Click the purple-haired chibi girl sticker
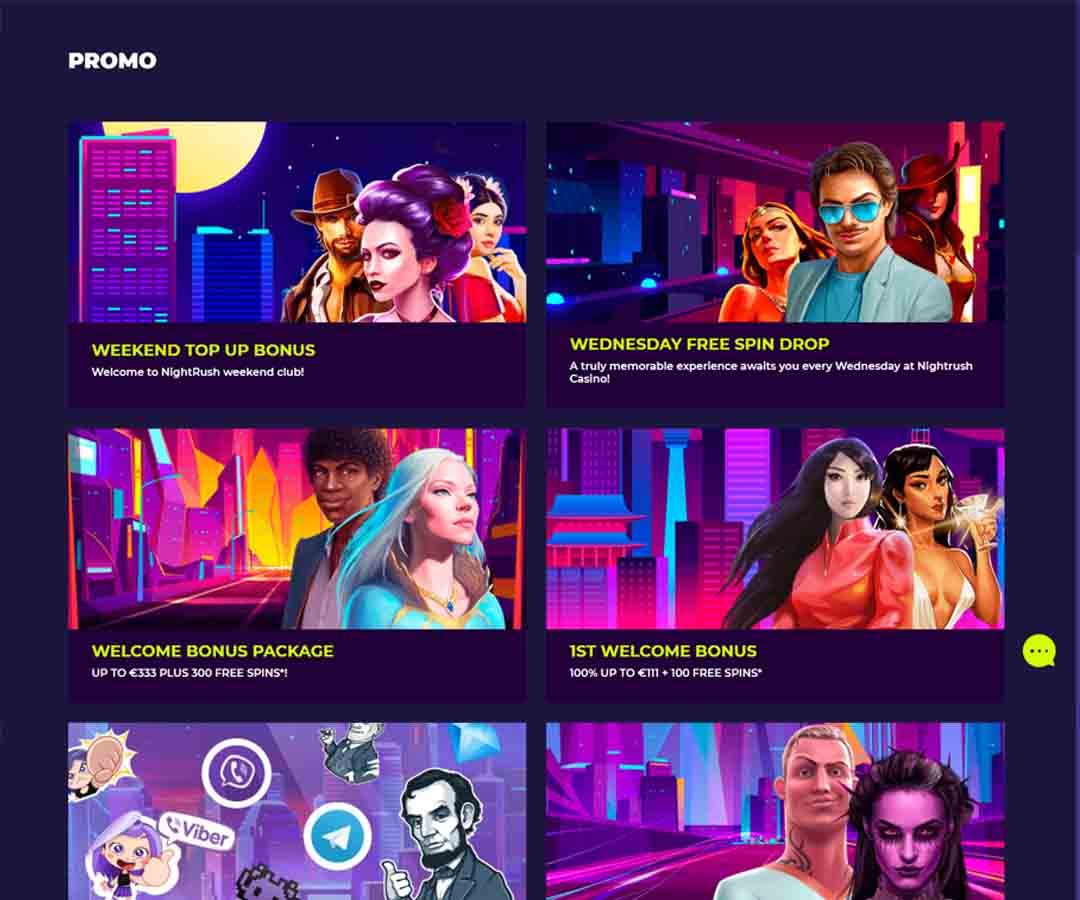This screenshot has width=1080, height=900. [x=127, y=857]
